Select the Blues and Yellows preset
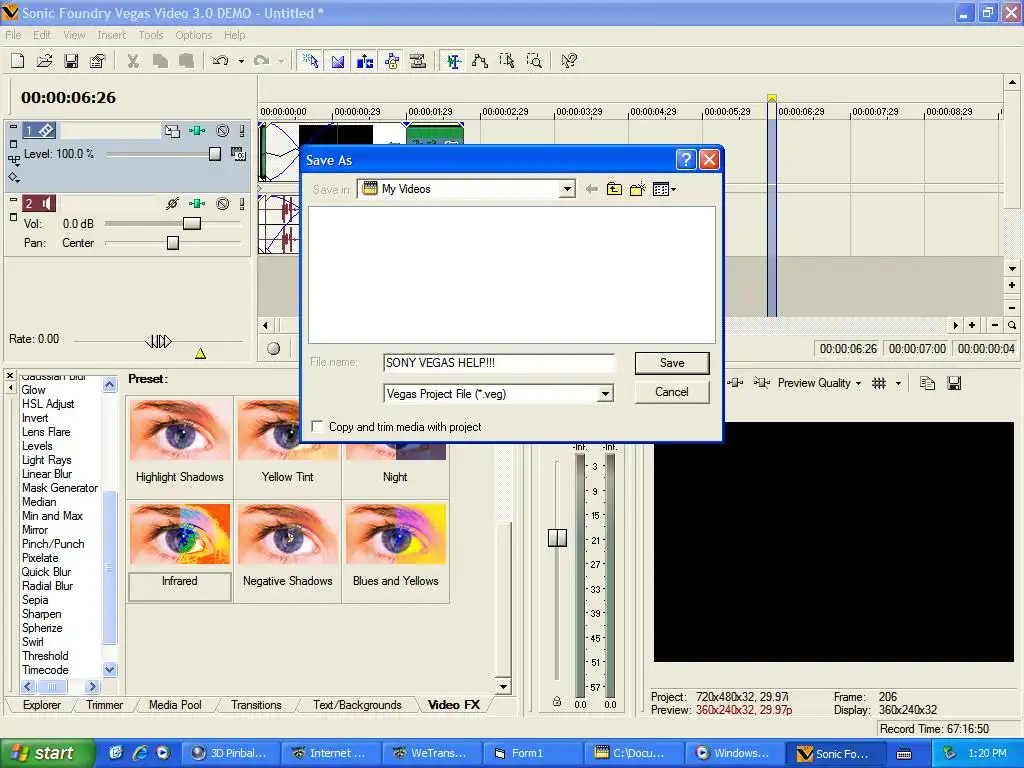Viewport: 1024px width, 768px height. pos(396,534)
